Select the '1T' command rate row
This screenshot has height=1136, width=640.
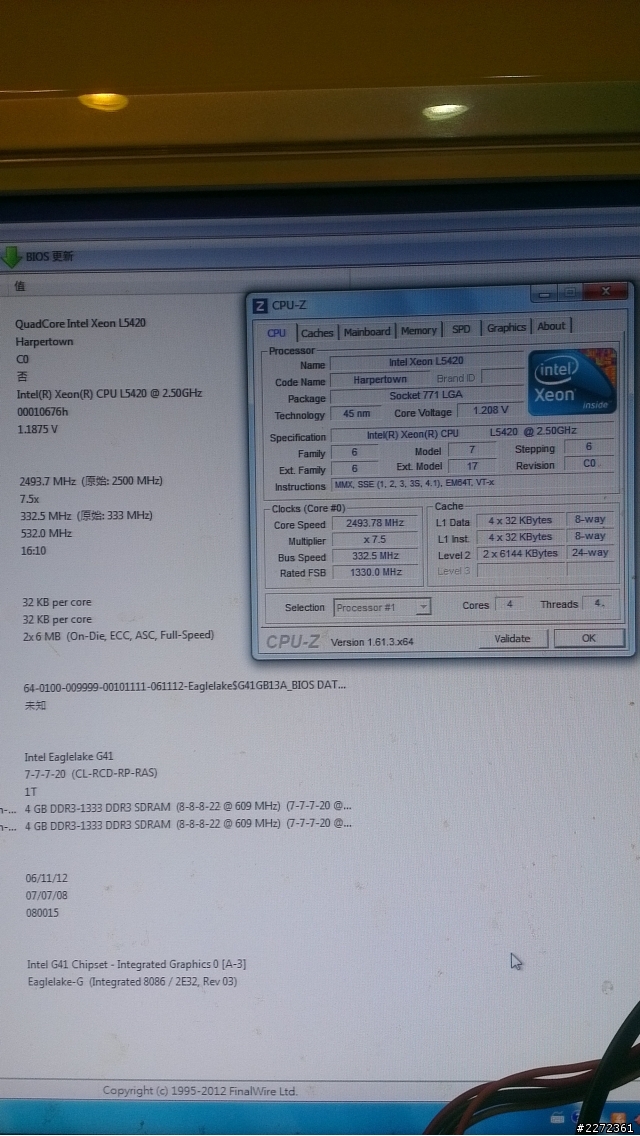click(30, 790)
